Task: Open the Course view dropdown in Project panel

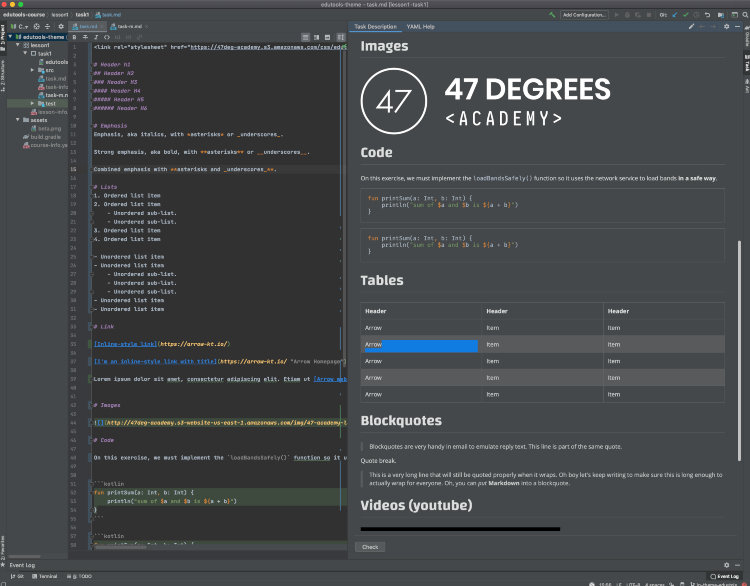Action: click(x=20, y=27)
